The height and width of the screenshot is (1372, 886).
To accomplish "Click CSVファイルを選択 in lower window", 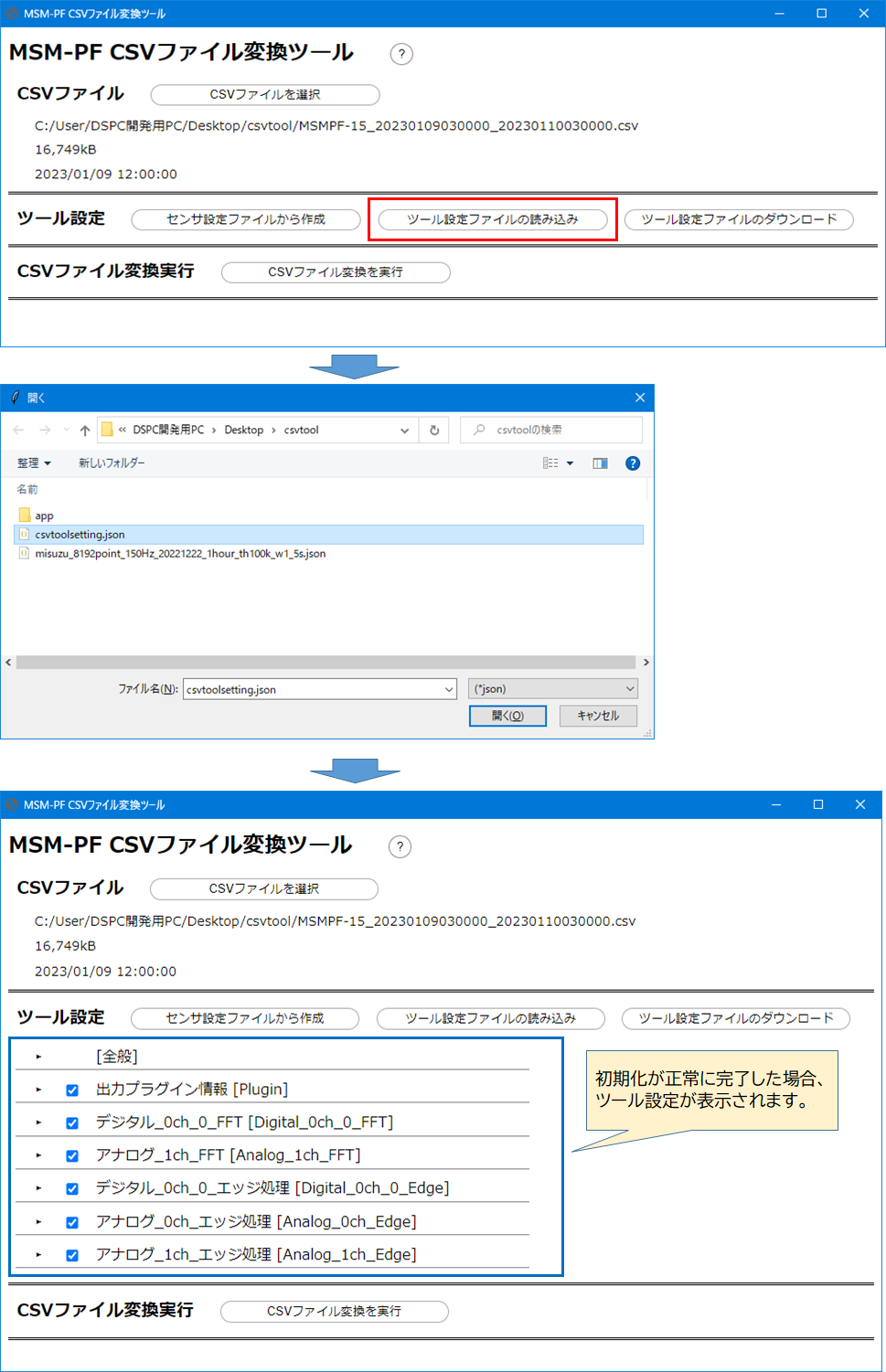I will point(264,888).
